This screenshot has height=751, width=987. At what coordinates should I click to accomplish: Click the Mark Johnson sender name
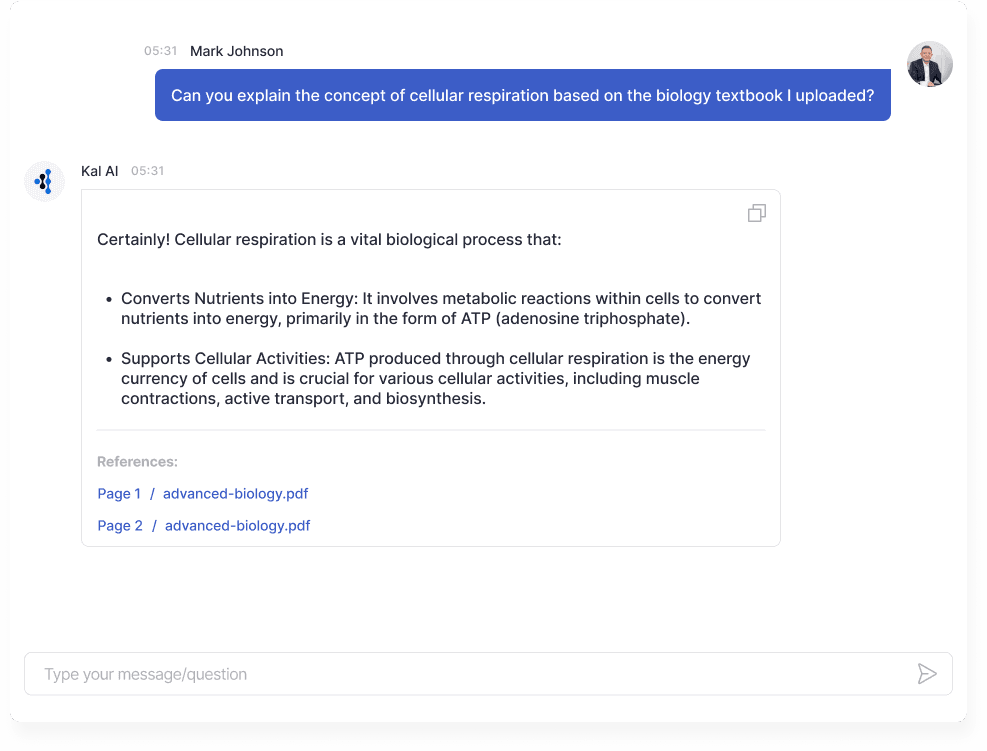(x=237, y=51)
